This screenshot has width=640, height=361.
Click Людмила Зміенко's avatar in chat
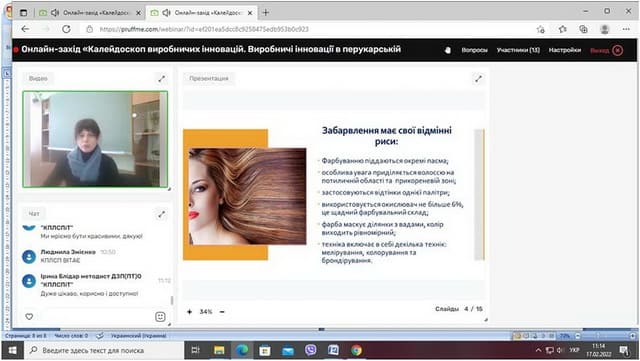point(29,256)
